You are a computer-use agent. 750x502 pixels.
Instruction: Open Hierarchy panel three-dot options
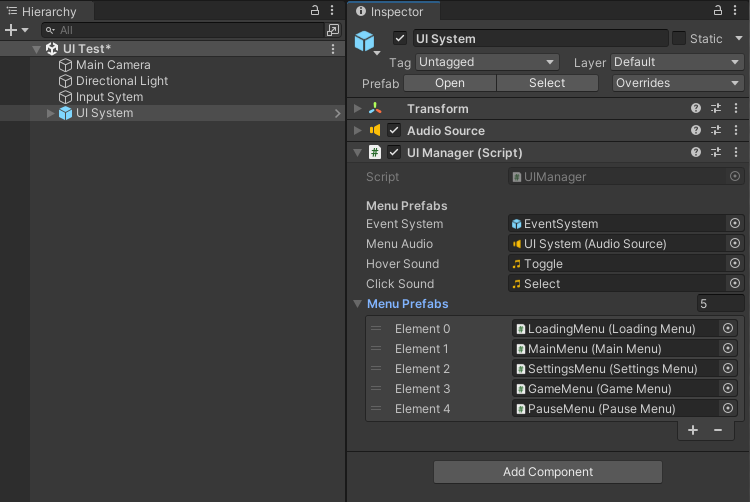coord(333,10)
